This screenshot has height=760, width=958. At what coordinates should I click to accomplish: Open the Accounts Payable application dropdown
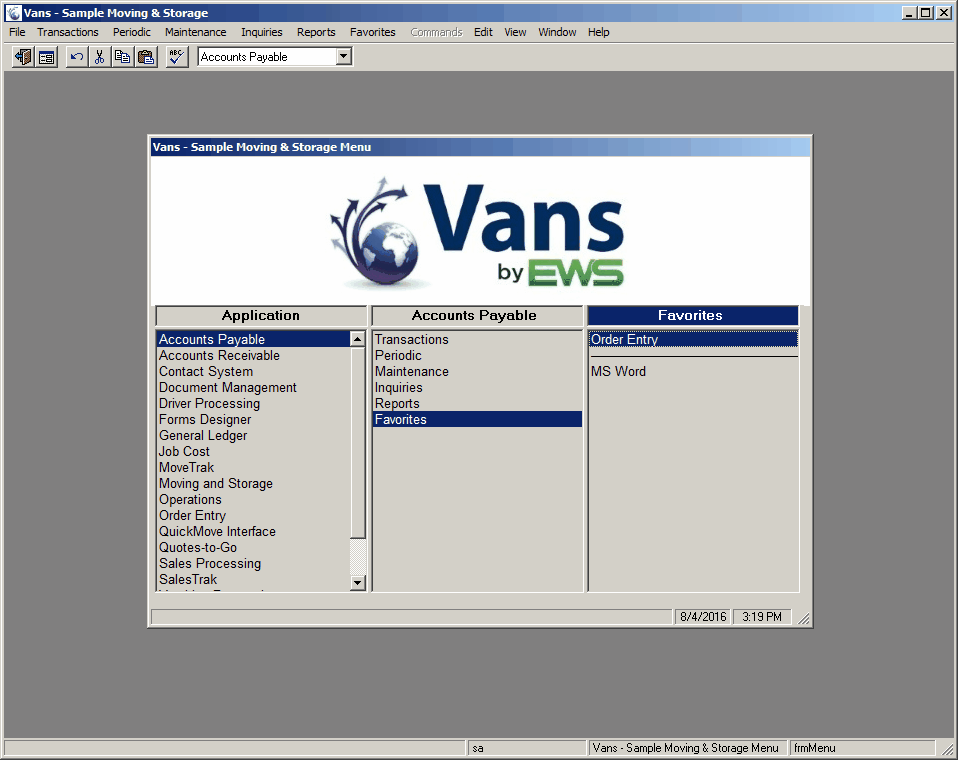coord(343,57)
